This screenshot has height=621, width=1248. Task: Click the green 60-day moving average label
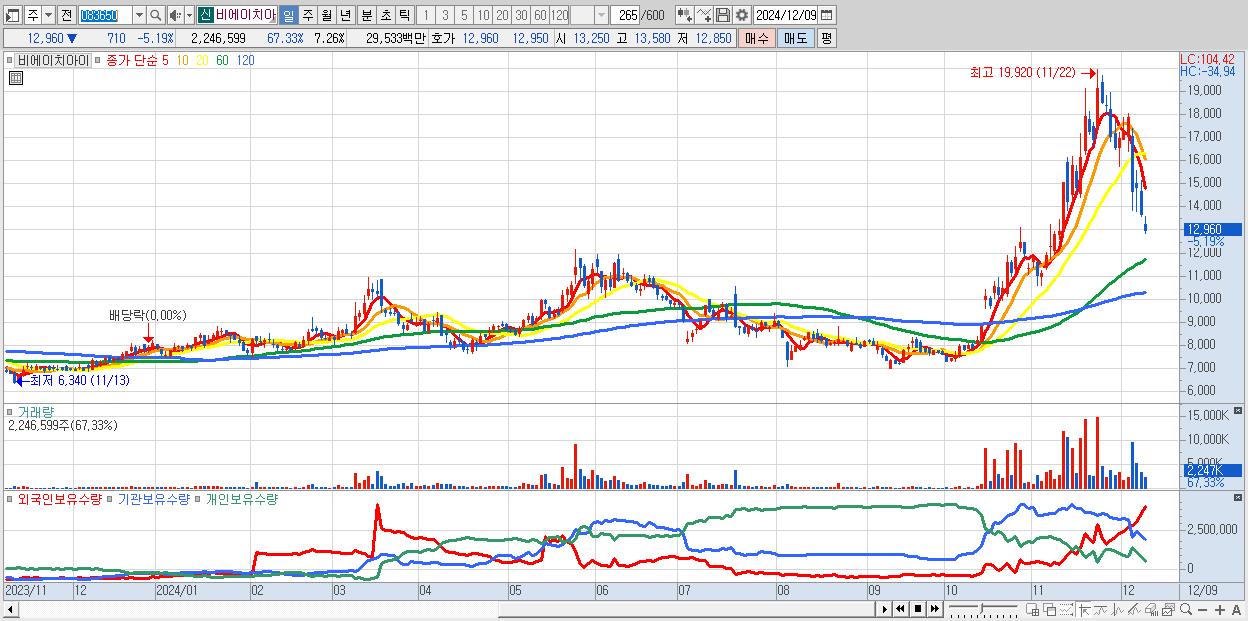pyautogui.click(x=222, y=60)
